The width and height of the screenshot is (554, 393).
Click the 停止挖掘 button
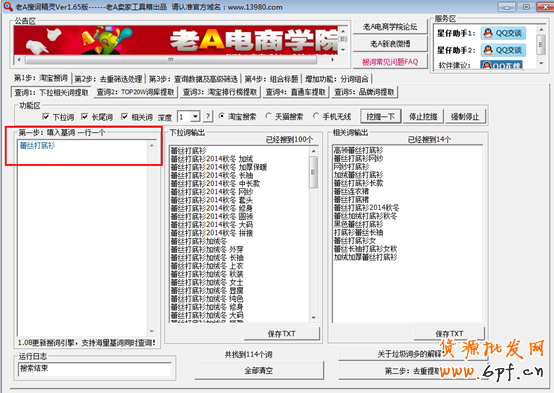tap(423, 116)
